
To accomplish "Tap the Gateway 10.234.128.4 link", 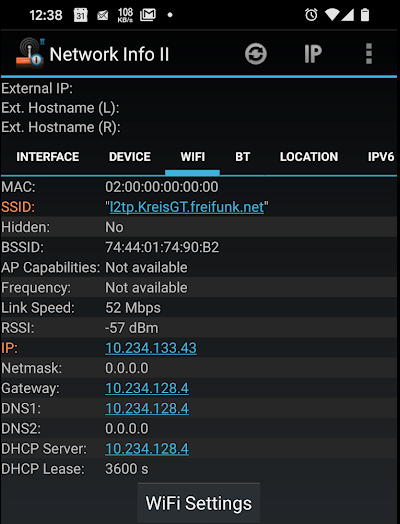I will [147, 388].
